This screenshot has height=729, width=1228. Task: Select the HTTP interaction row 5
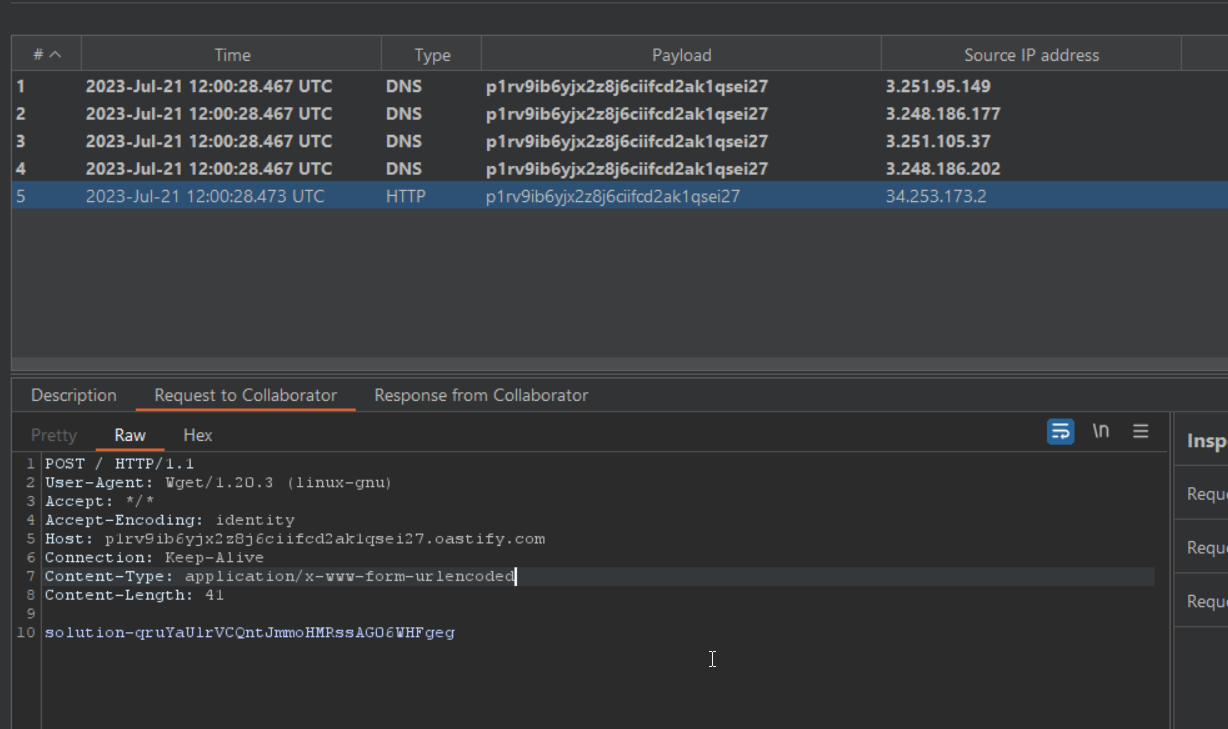tap(400, 196)
